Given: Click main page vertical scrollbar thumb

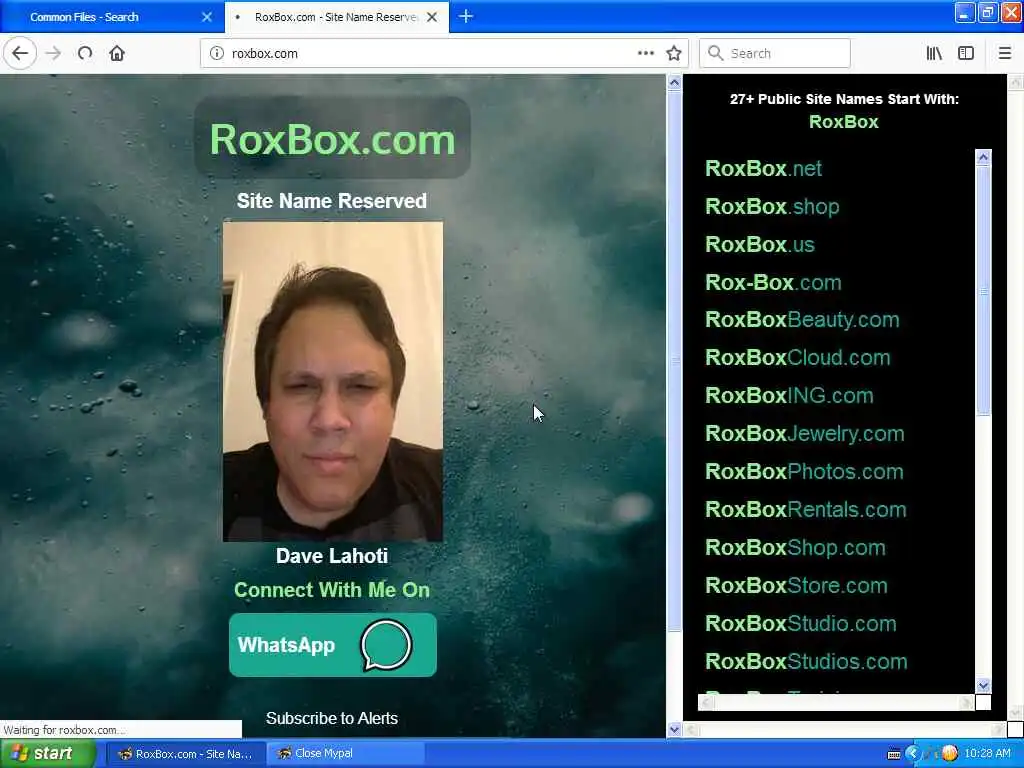Looking at the screenshot, I should pyautogui.click(x=674, y=361).
